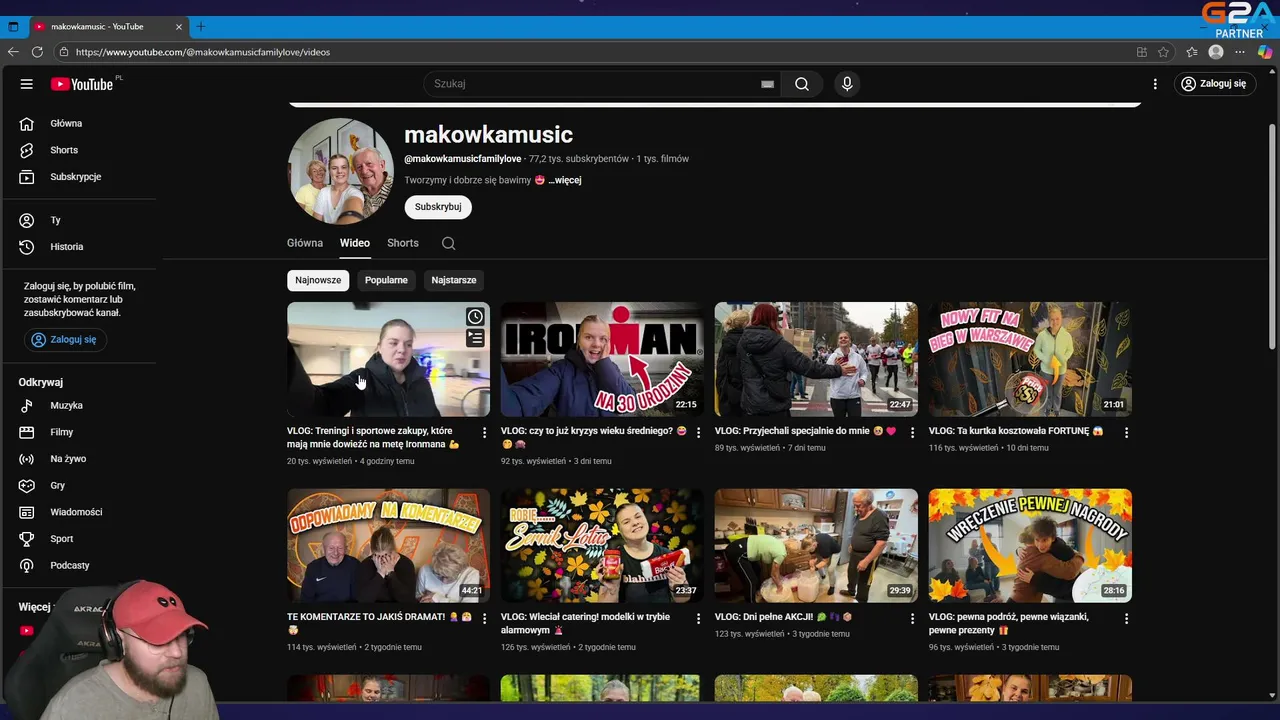
Task: Open the Odpowiadamy na komentarze thumbnail
Action: pos(388,545)
